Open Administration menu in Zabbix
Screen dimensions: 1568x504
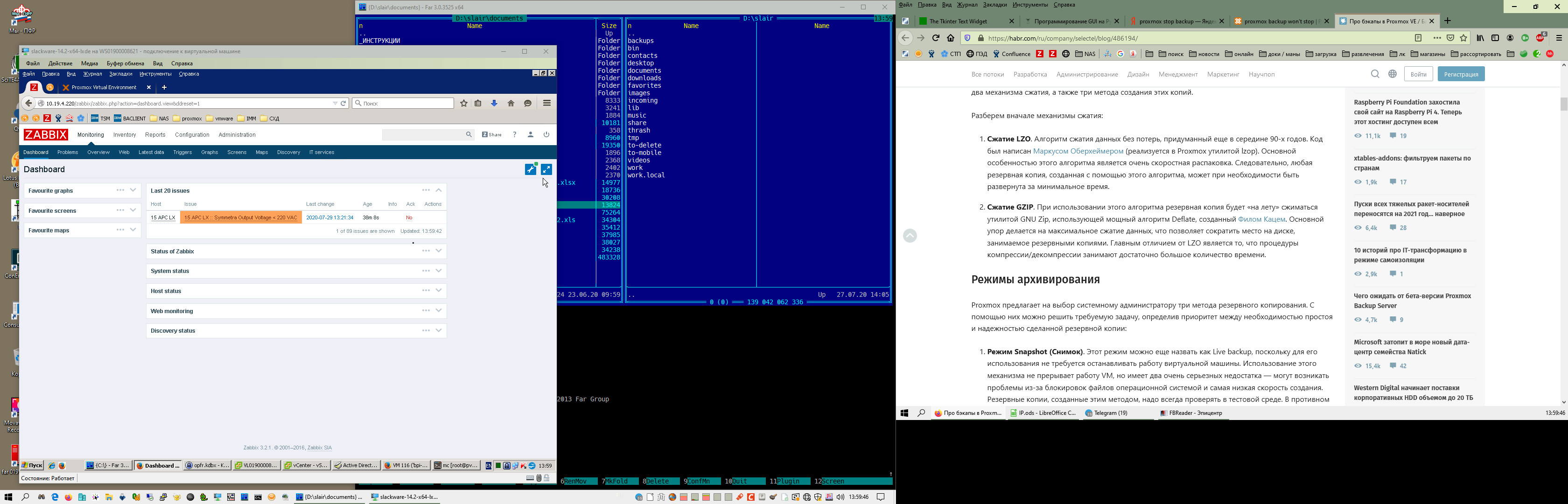238,135
